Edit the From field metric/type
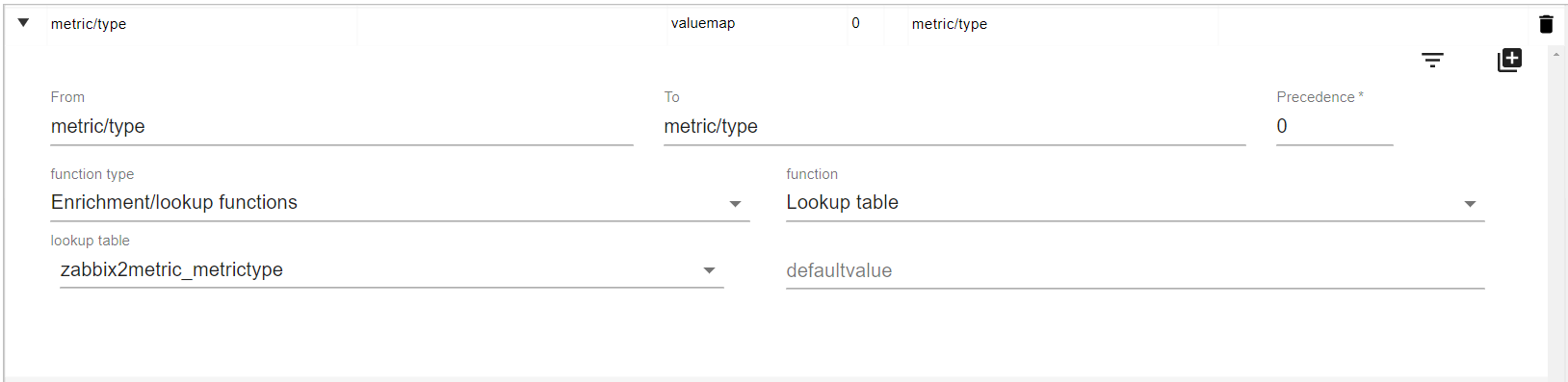 [342, 127]
